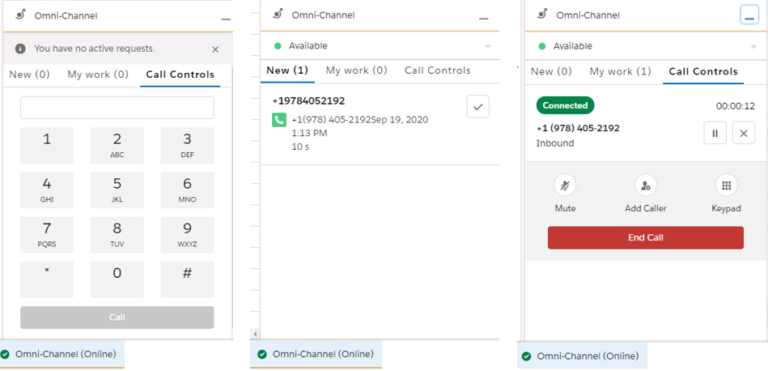Mute the call microphone
The image size is (768, 371).
coord(565,186)
